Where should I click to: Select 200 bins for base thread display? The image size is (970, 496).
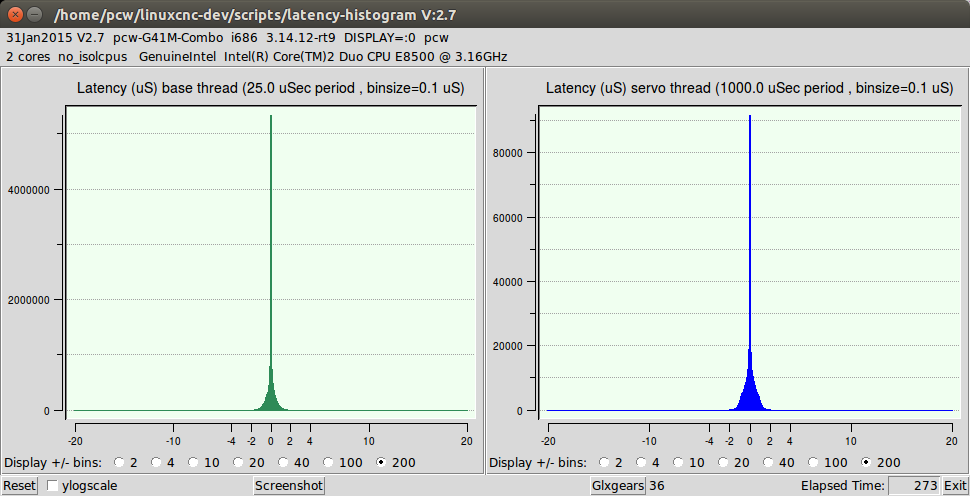[382, 463]
